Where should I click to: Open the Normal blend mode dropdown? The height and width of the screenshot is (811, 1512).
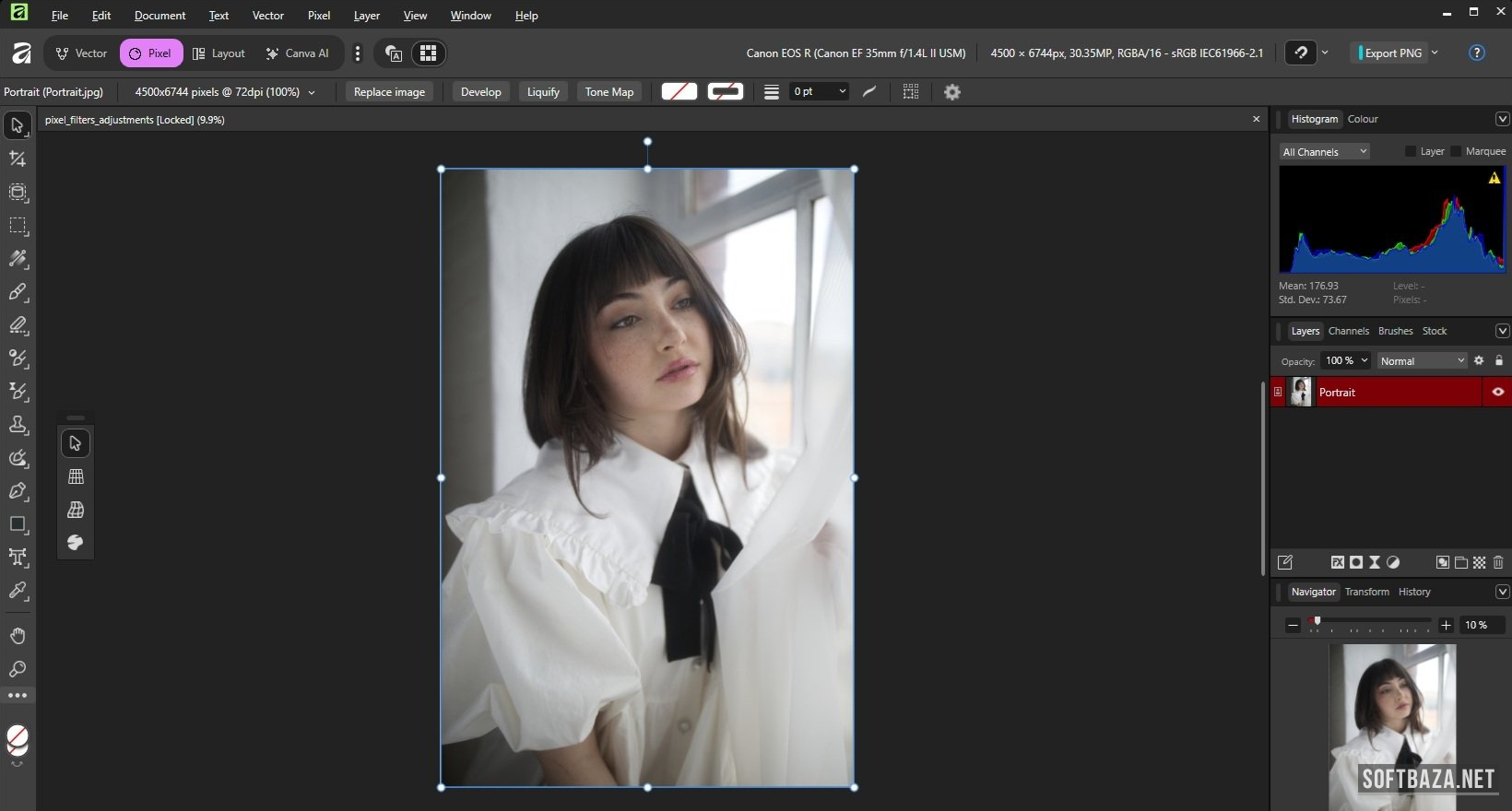[1422, 361]
